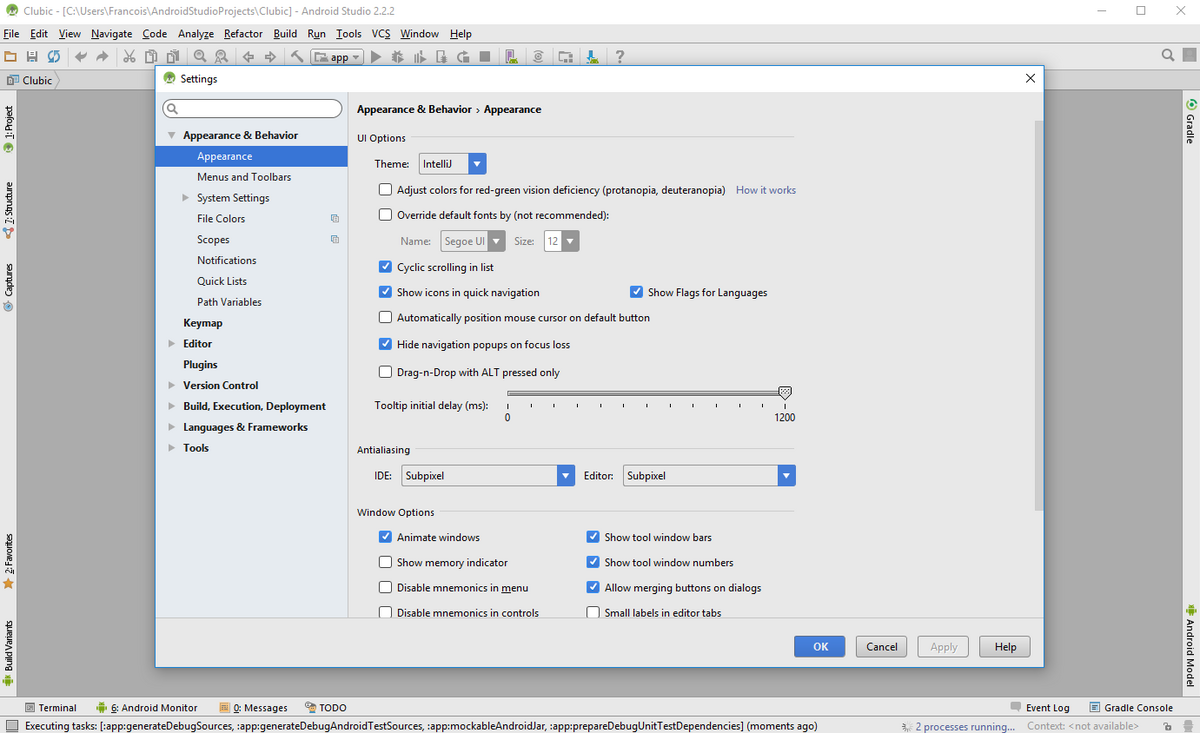This screenshot has height=733, width=1200.
Task: Click the lock icon in status bar
Action: [1167, 725]
